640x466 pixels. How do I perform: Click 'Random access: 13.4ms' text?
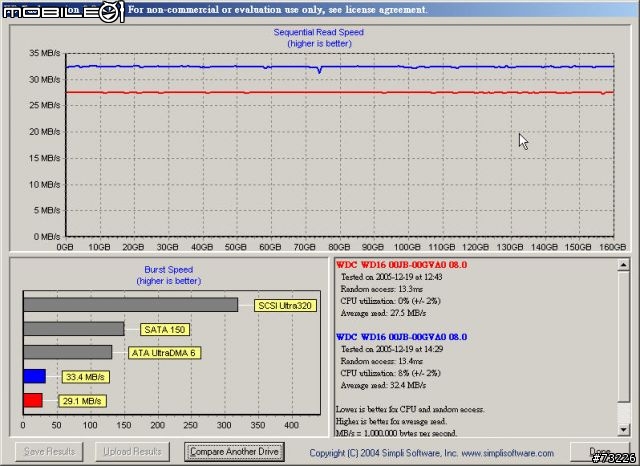[x=382, y=361]
